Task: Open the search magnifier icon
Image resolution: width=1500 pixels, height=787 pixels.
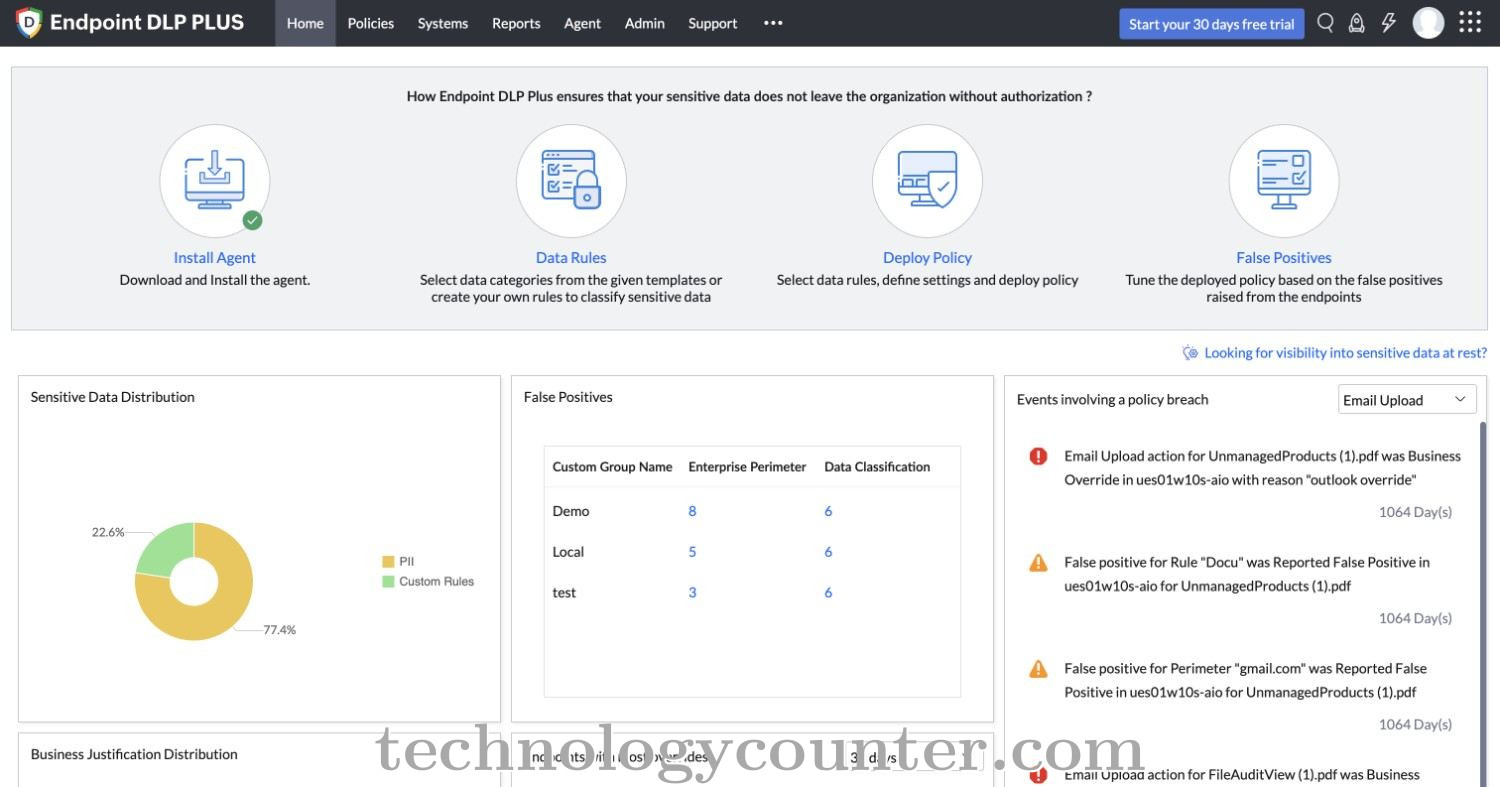Action: pyautogui.click(x=1325, y=23)
